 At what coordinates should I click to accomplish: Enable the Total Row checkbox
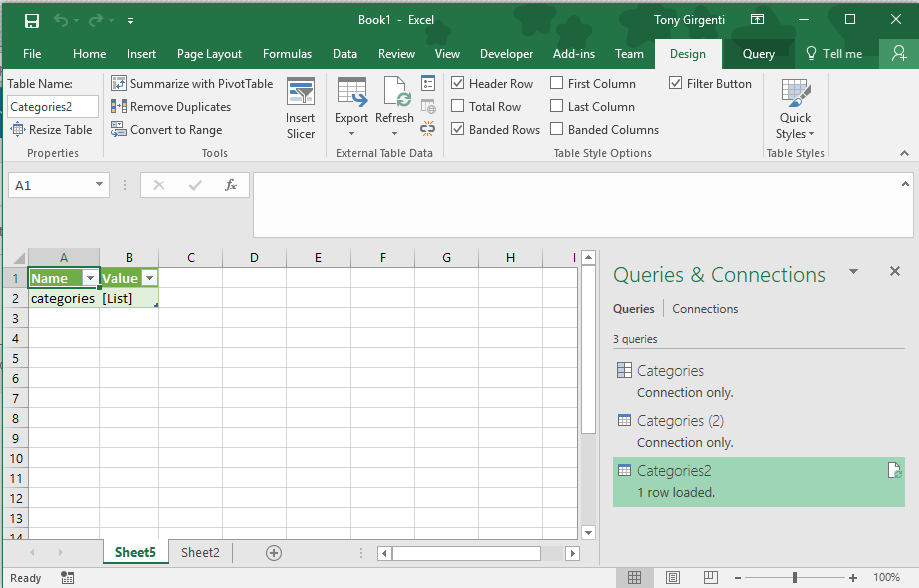click(x=458, y=106)
